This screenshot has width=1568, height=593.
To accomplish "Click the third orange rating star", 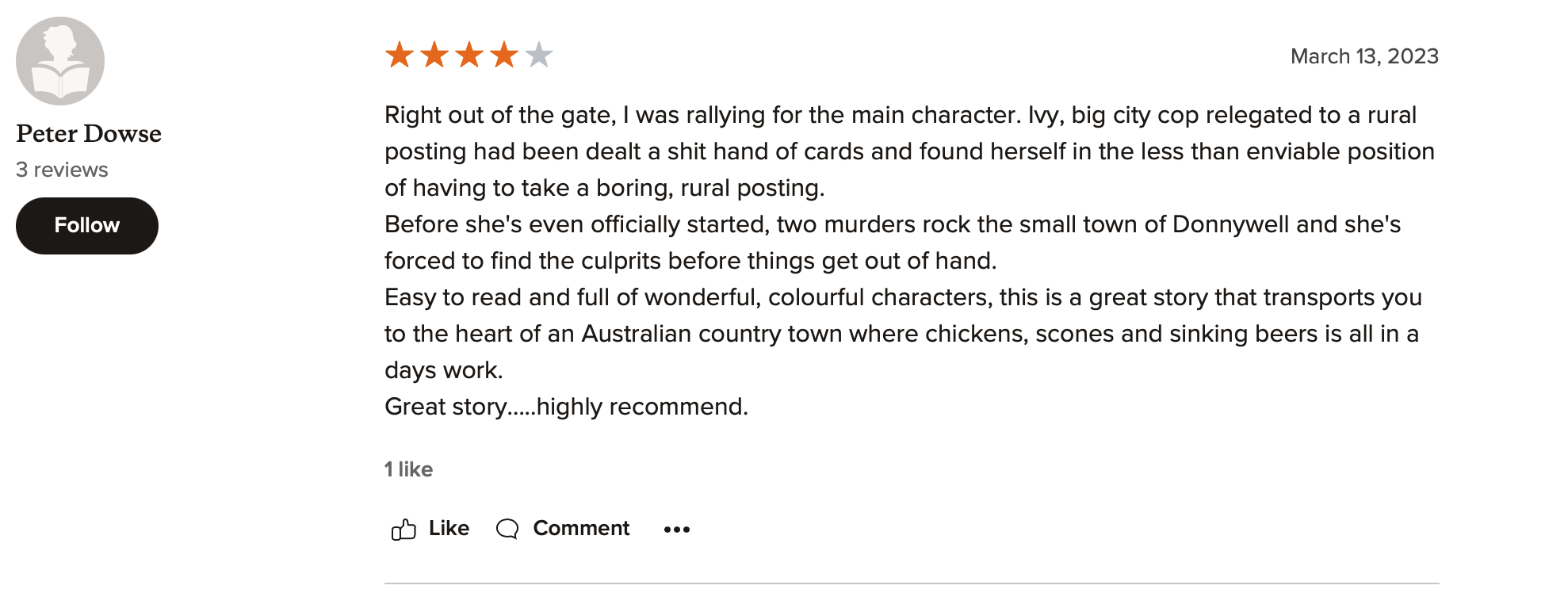I will 469,55.
